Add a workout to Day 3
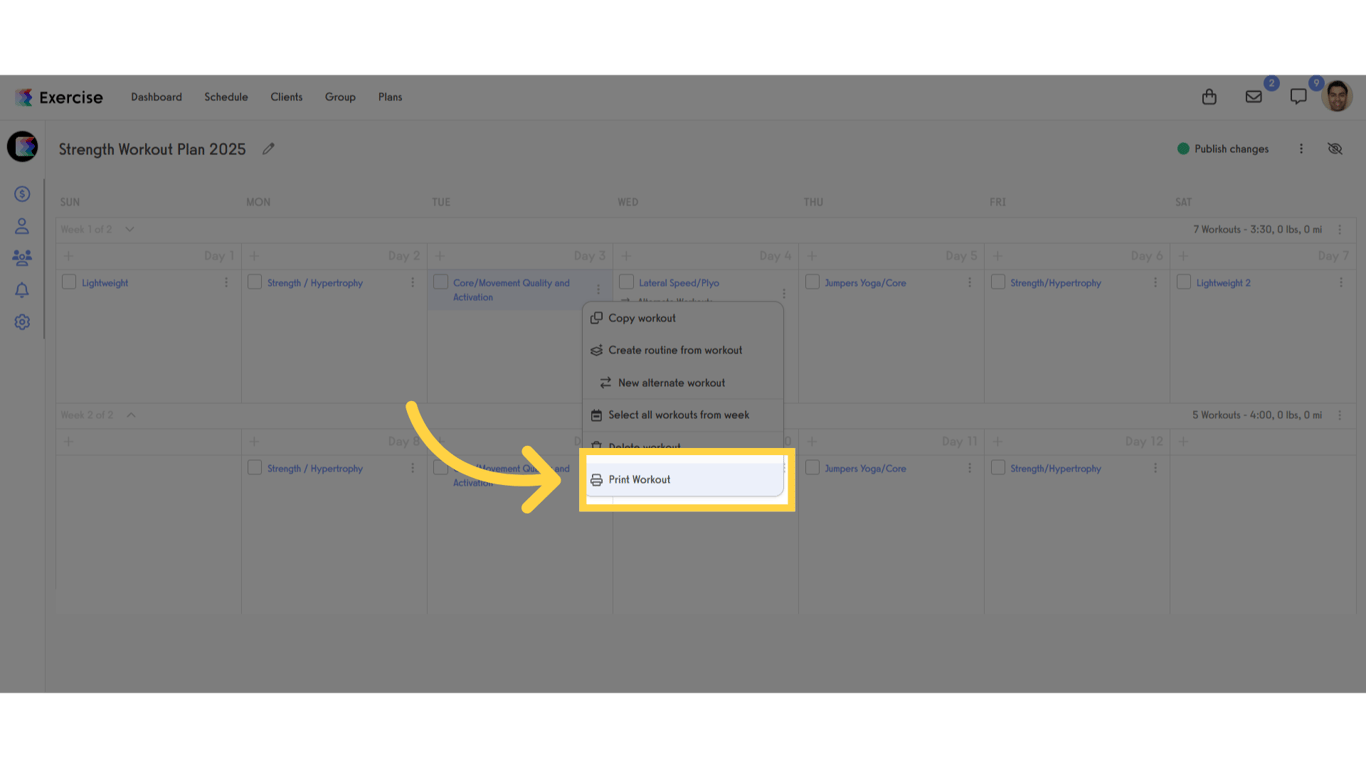The height and width of the screenshot is (768, 1366). (x=440, y=256)
